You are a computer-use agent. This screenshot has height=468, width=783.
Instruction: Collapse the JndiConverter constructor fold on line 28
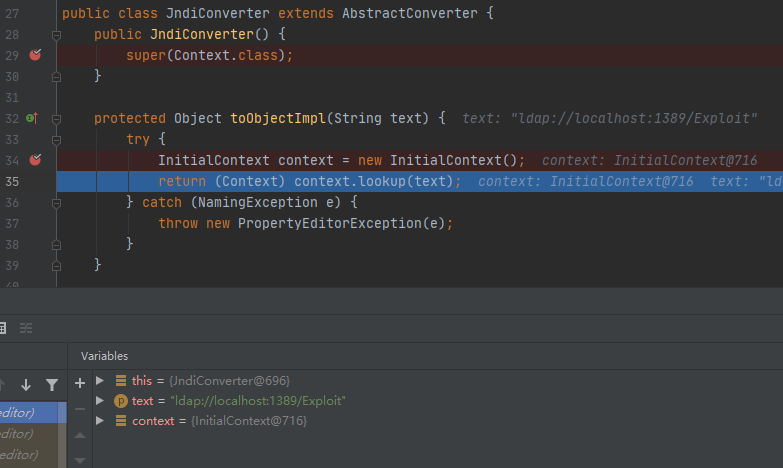coord(57,34)
